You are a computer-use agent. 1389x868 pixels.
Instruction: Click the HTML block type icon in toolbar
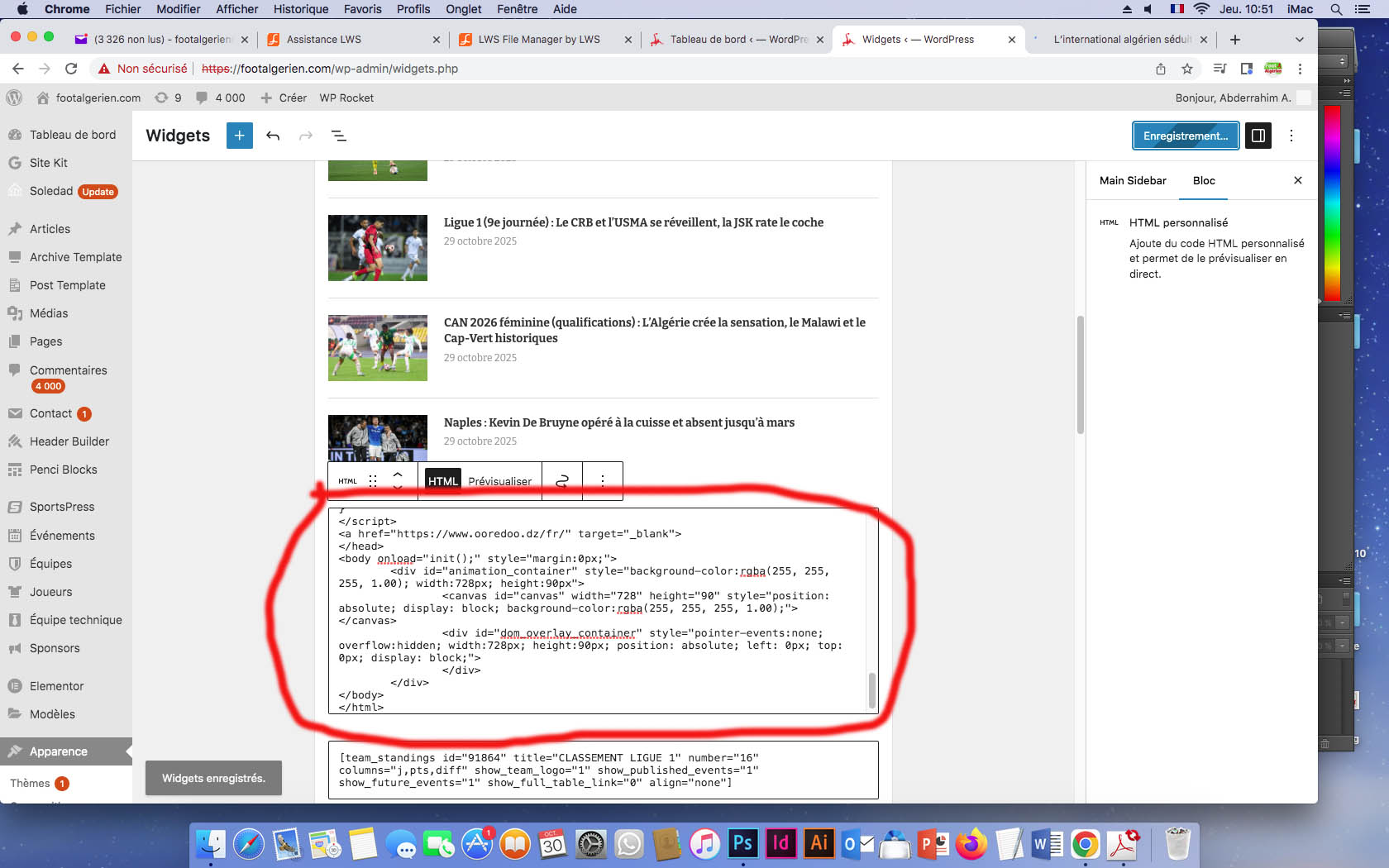coord(348,481)
